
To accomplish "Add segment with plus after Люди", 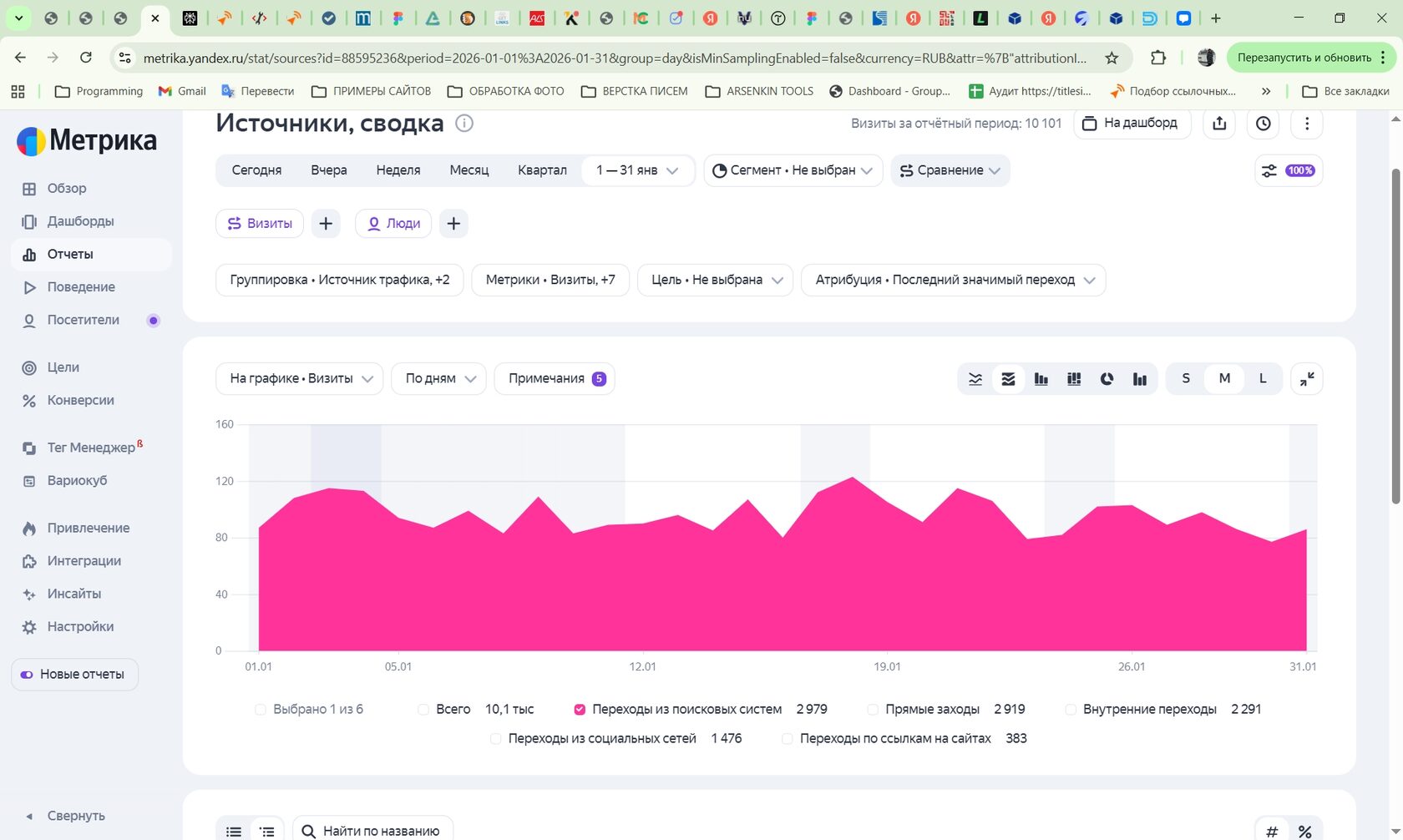I will (453, 224).
